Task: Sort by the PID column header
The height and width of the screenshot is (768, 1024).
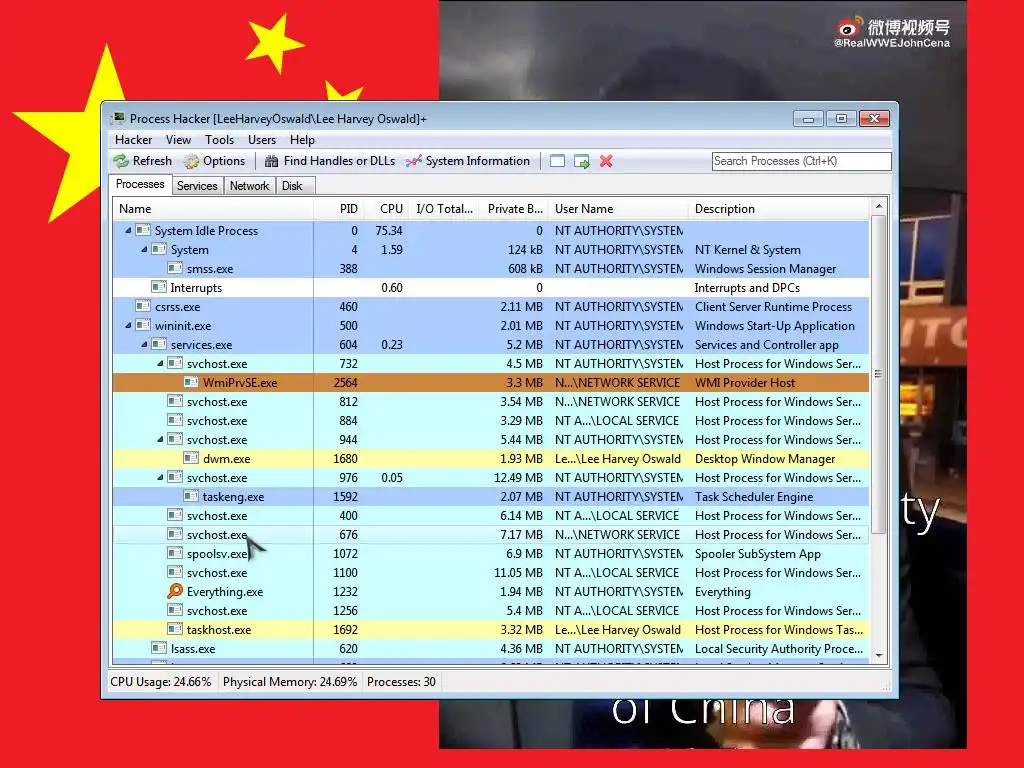Action: (338, 209)
